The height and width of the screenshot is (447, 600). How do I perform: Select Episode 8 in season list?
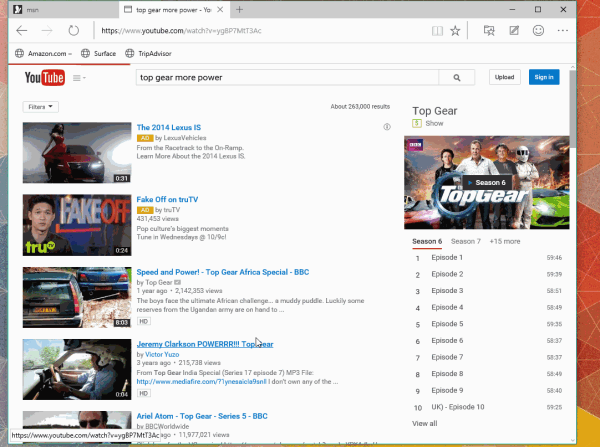click(x=489, y=374)
